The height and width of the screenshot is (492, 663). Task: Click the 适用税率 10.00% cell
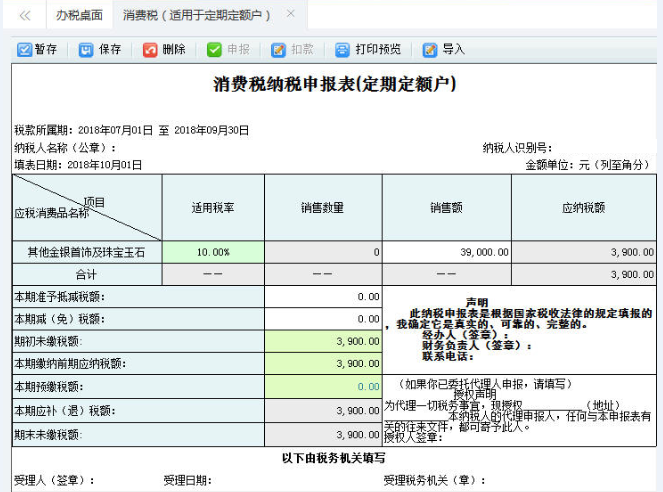click(x=212, y=252)
